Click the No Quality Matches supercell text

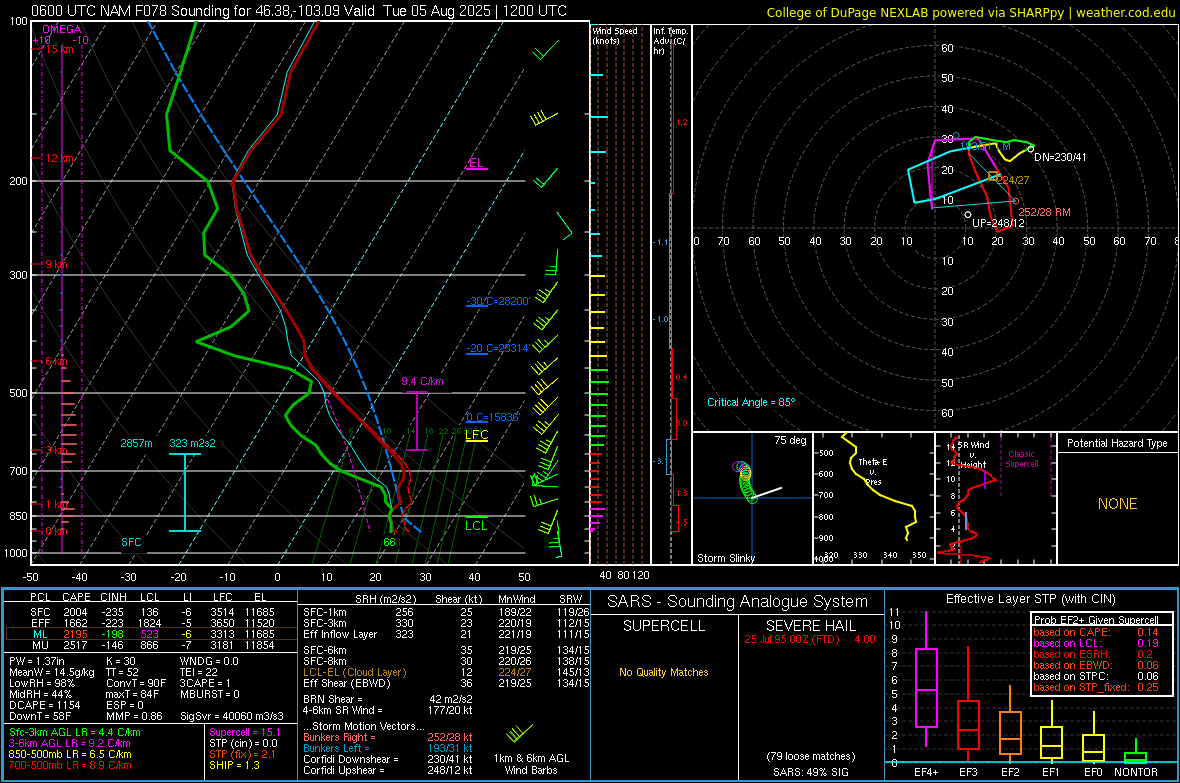(663, 672)
